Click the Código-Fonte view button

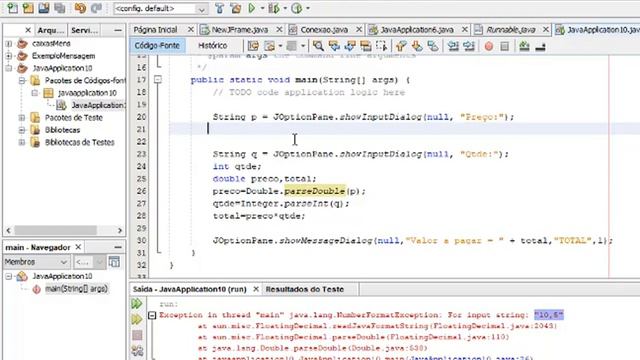[x=157, y=46]
